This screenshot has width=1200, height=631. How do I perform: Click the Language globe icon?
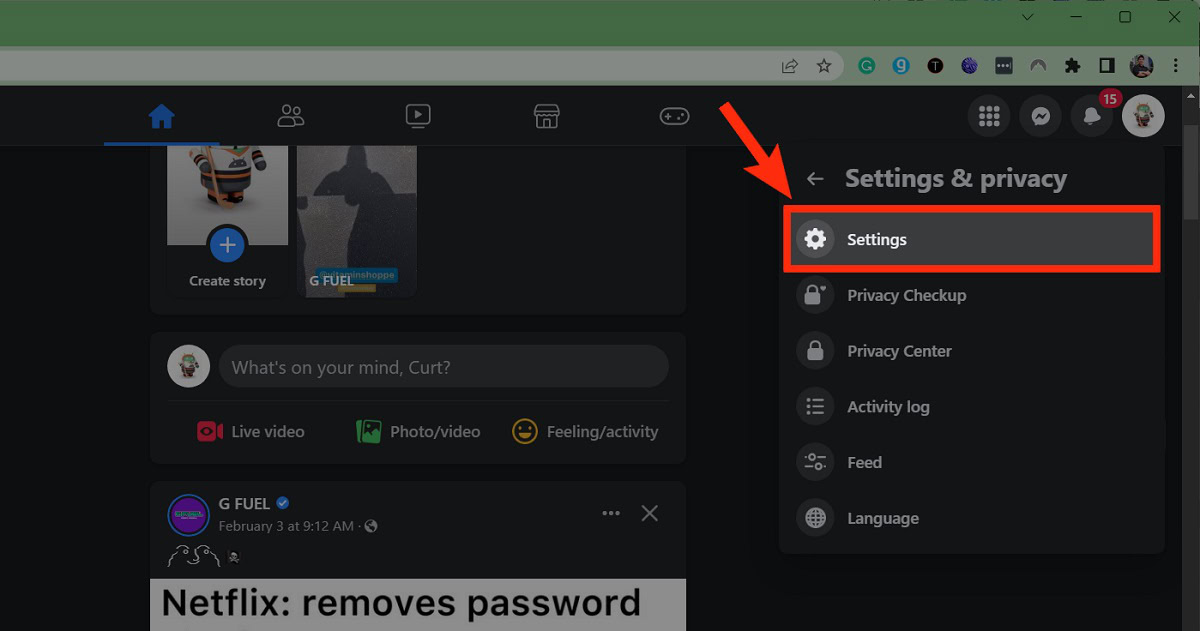[815, 518]
